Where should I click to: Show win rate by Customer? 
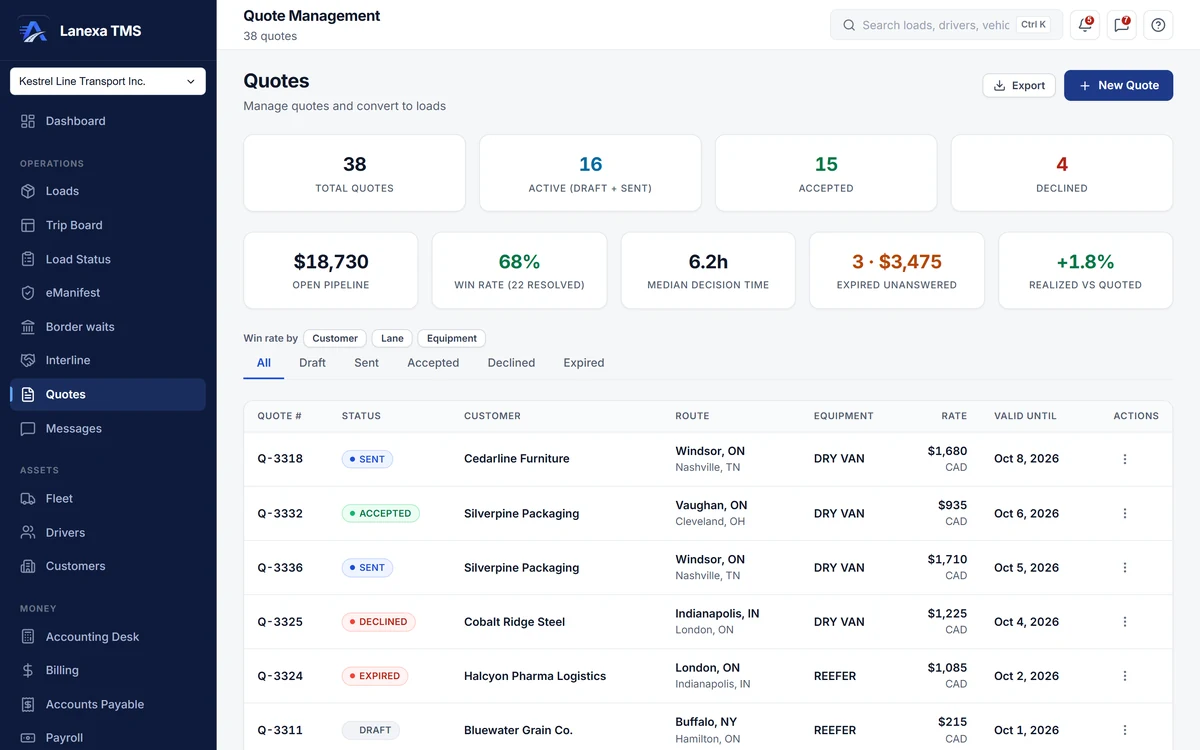tap(335, 338)
